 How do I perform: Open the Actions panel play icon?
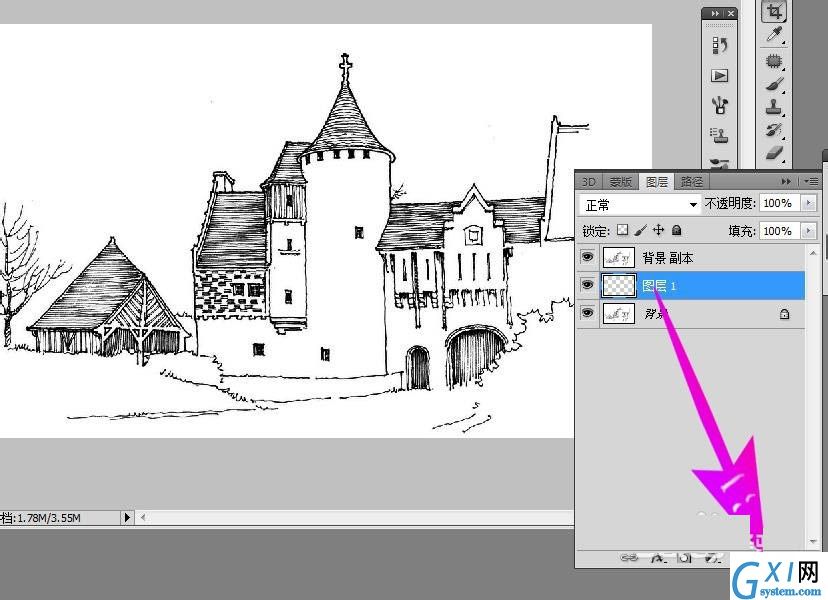point(720,76)
